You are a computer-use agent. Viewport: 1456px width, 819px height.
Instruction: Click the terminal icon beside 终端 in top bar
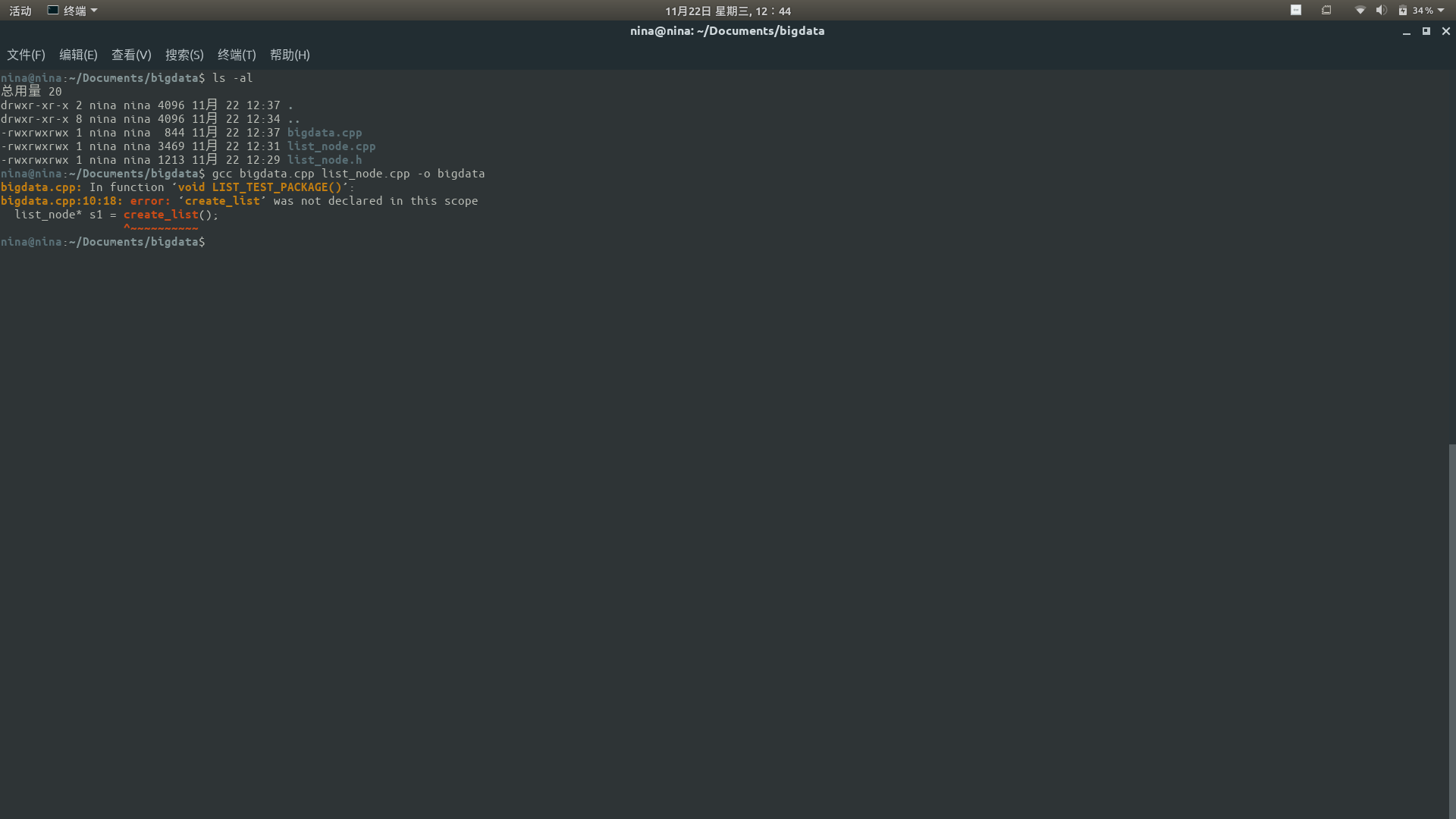click(x=53, y=10)
